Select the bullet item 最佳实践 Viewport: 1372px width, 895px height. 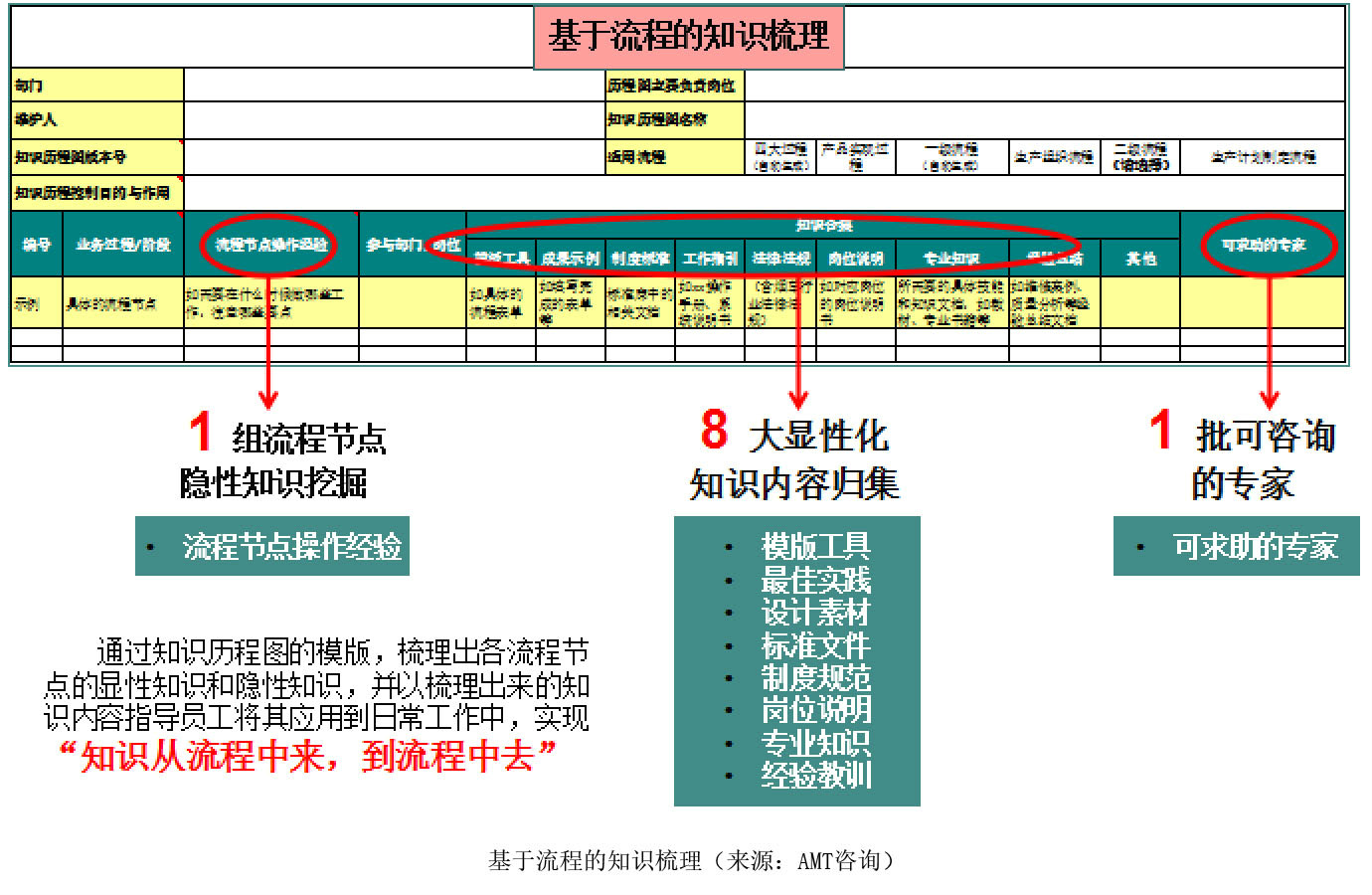(815, 579)
